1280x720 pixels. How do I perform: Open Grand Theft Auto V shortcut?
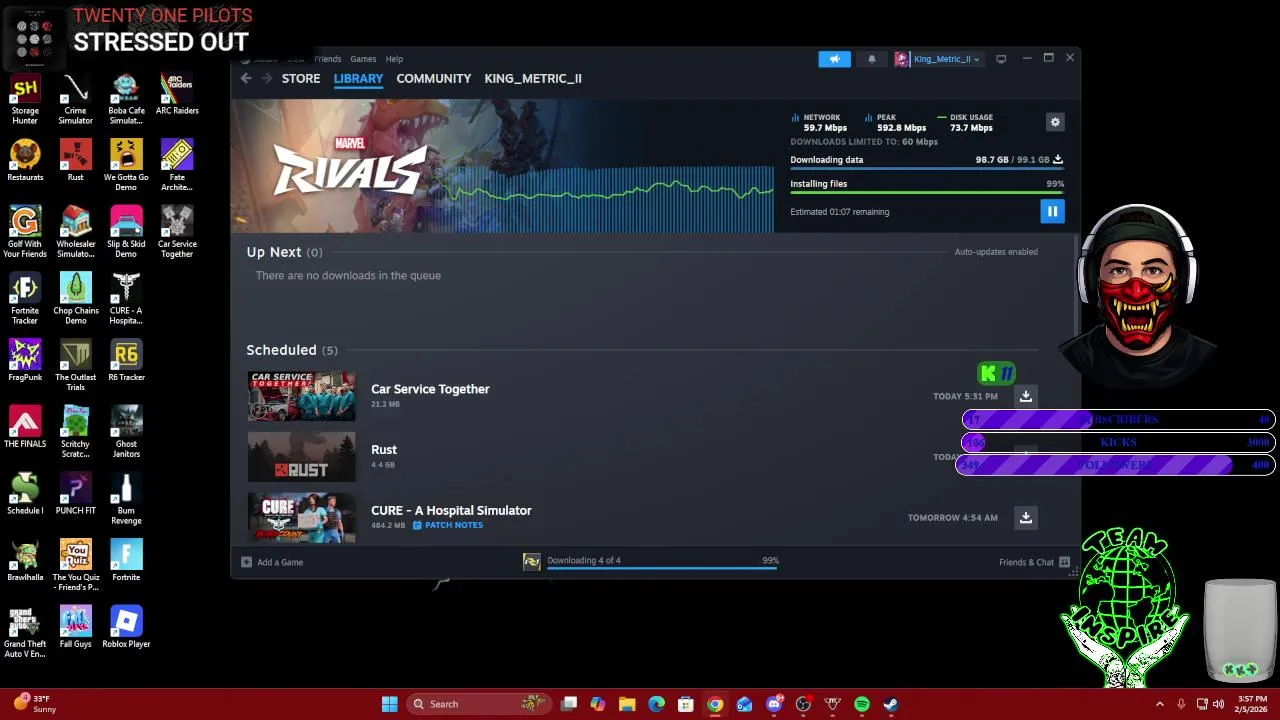click(x=25, y=632)
